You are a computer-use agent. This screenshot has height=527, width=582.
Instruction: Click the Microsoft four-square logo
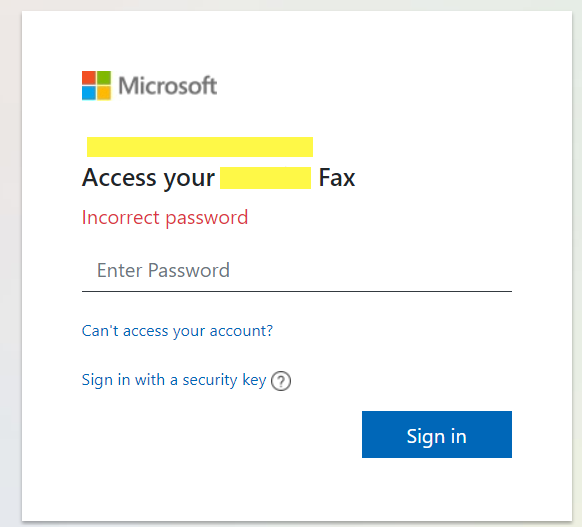(x=96, y=85)
